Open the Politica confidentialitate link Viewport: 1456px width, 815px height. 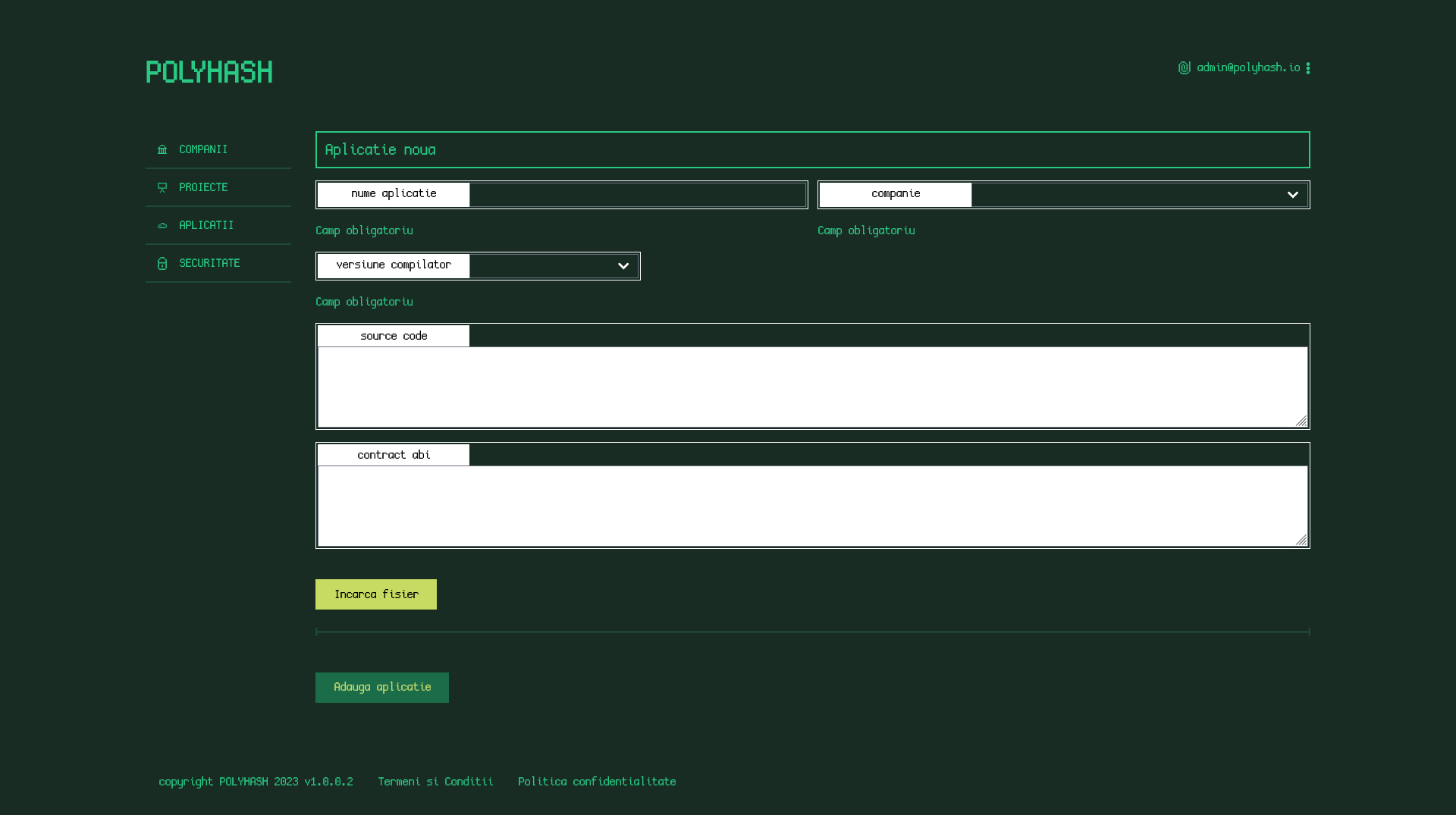(x=597, y=782)
